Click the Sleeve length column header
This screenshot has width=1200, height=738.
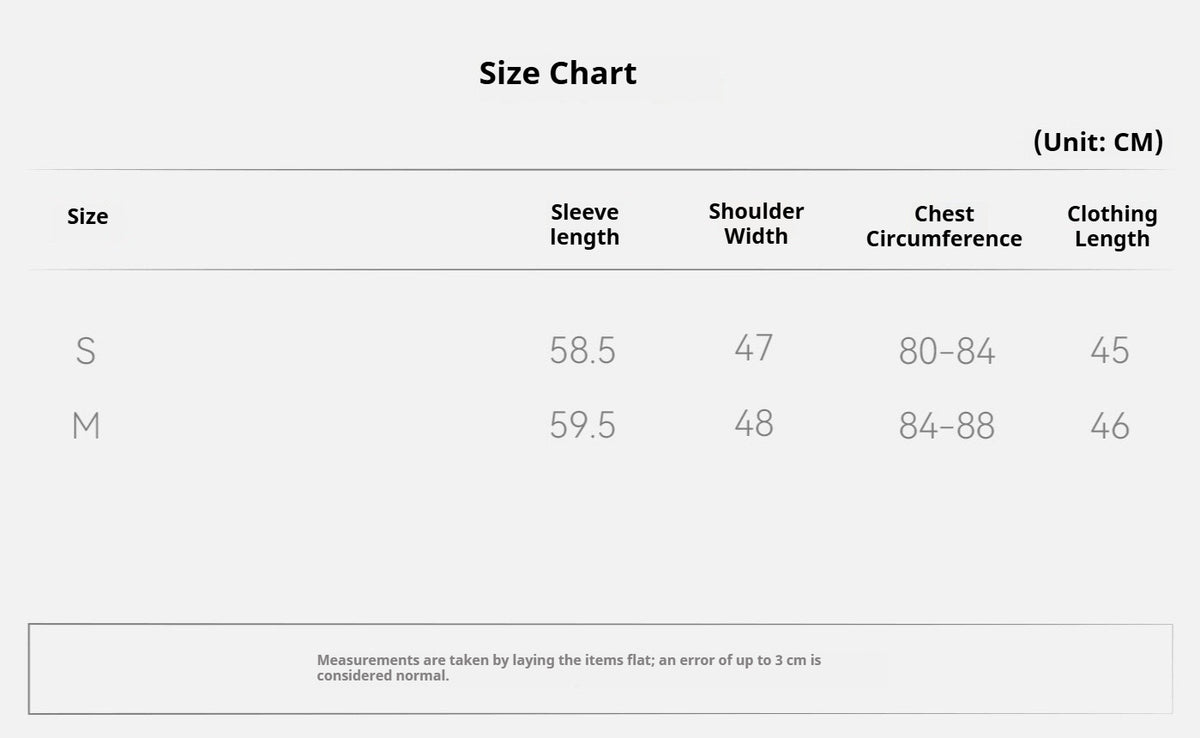585,225
